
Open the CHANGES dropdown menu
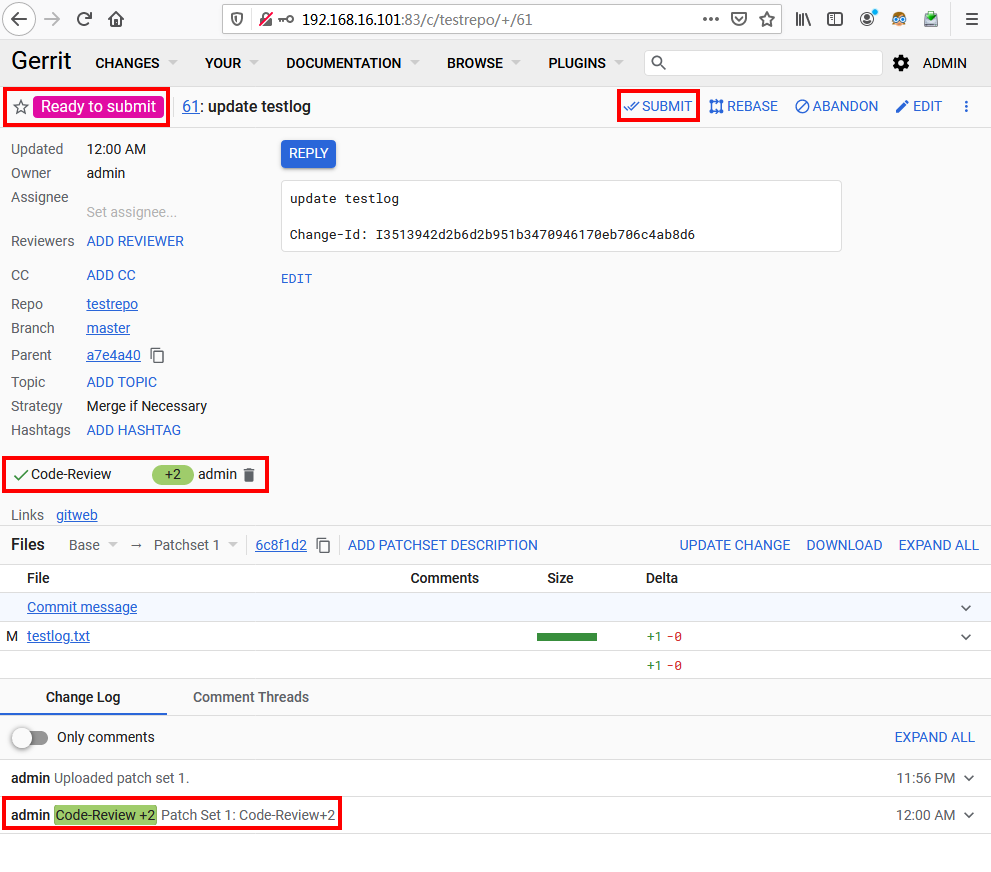(136, 63)
